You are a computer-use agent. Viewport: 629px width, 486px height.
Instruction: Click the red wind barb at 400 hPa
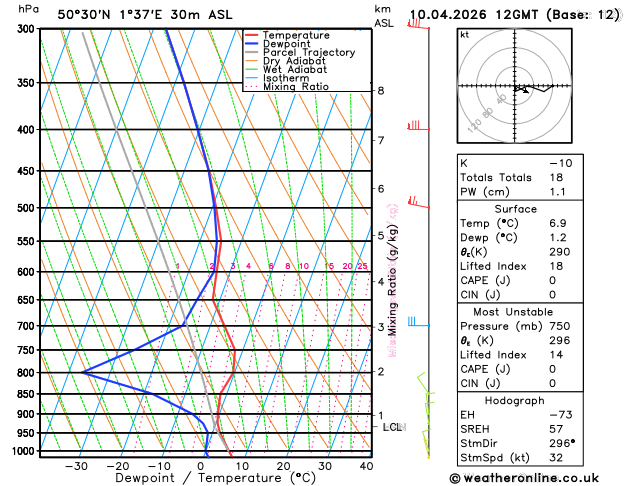point(419,126)
